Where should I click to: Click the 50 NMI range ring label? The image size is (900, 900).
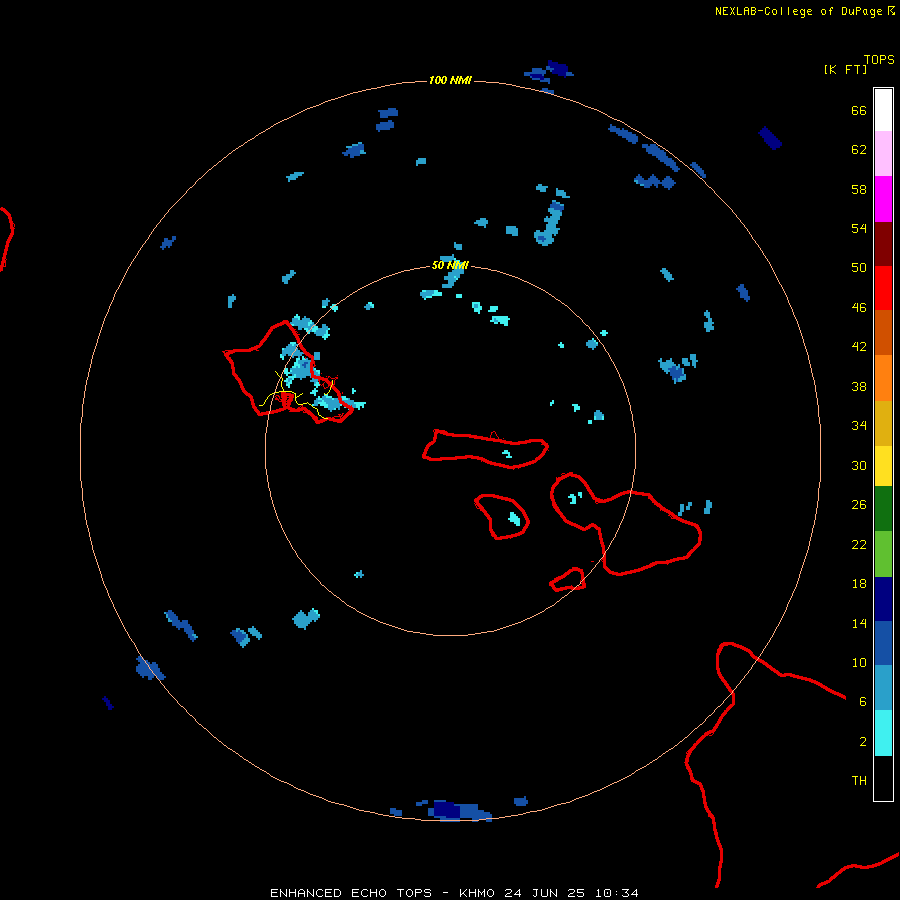pyautogui.click(x=450, y=265)
